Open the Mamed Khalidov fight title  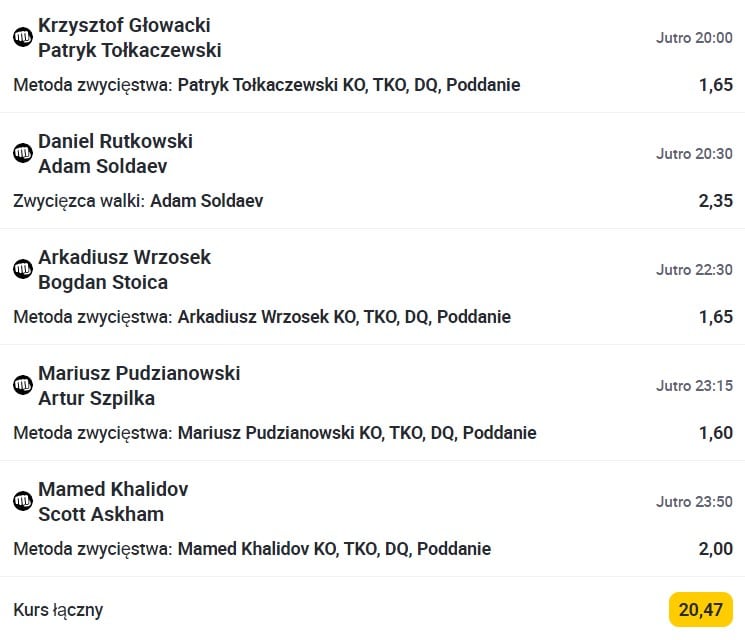point(113,489)
